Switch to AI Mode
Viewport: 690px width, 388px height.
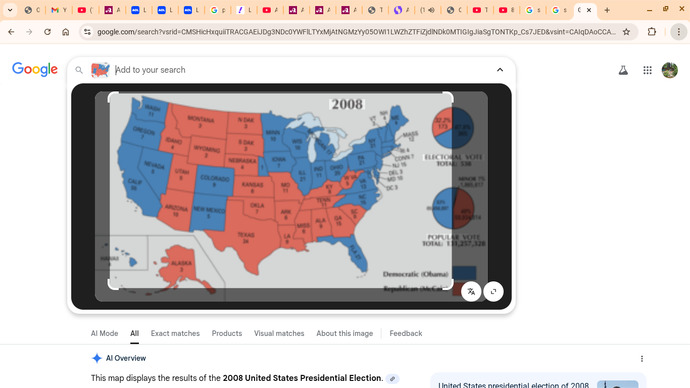(x=104, y=333)
